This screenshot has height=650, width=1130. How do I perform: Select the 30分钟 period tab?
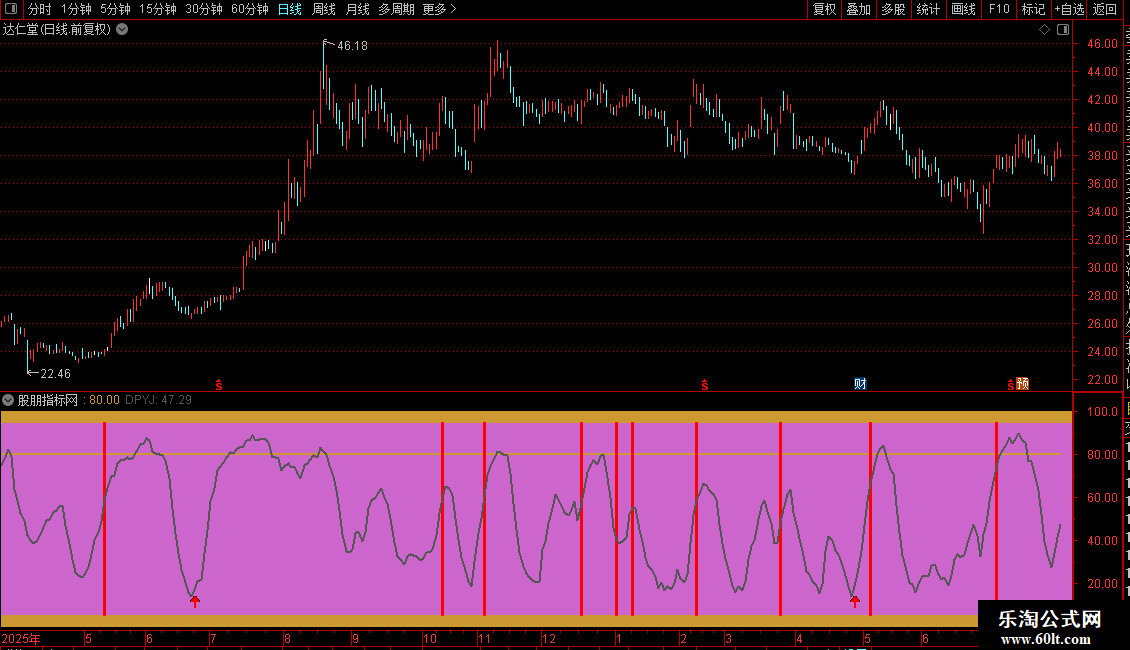point(204,9)
